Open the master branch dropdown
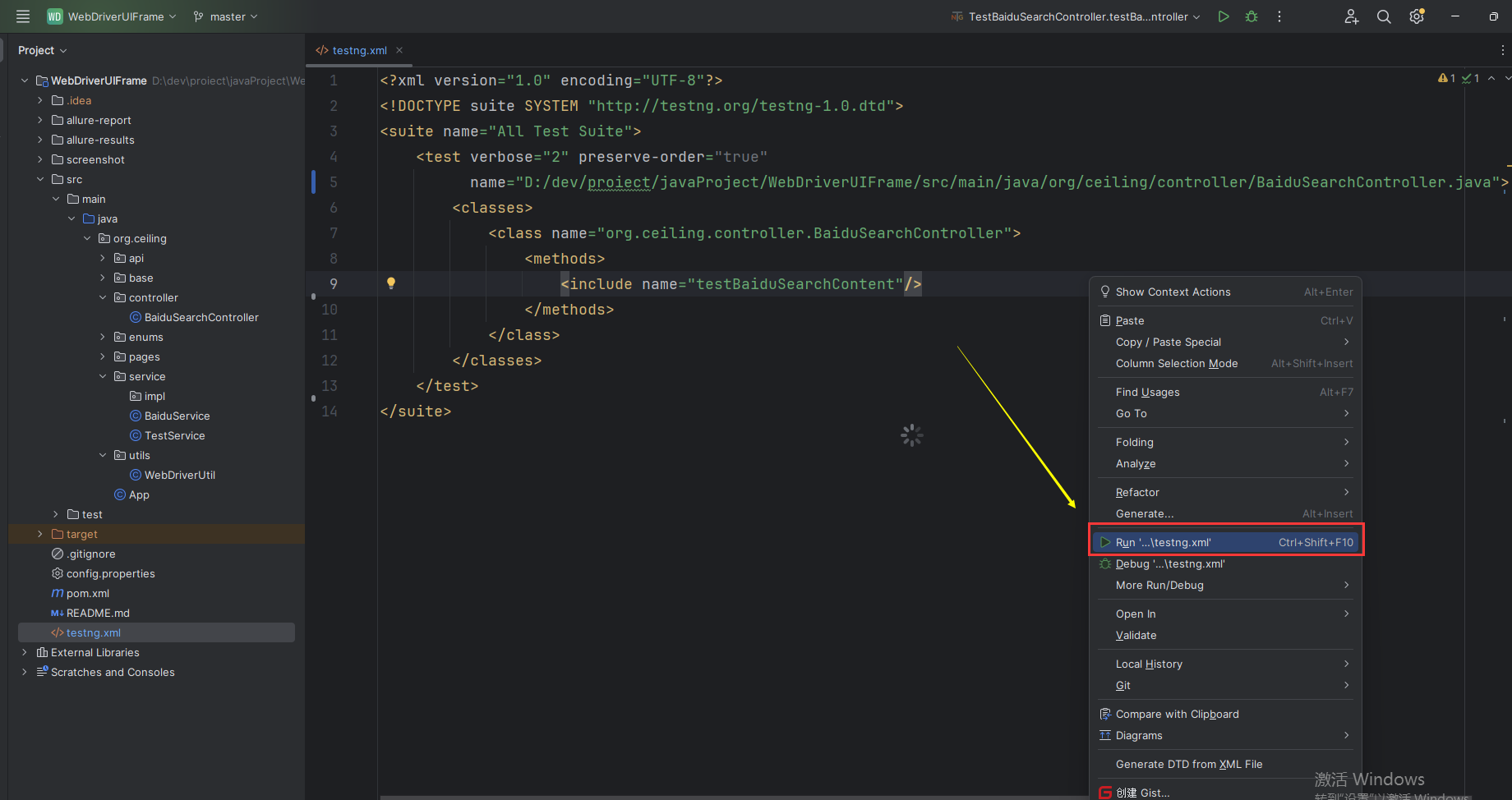Screen dimensions: 1512x800 tap(225, 16)
